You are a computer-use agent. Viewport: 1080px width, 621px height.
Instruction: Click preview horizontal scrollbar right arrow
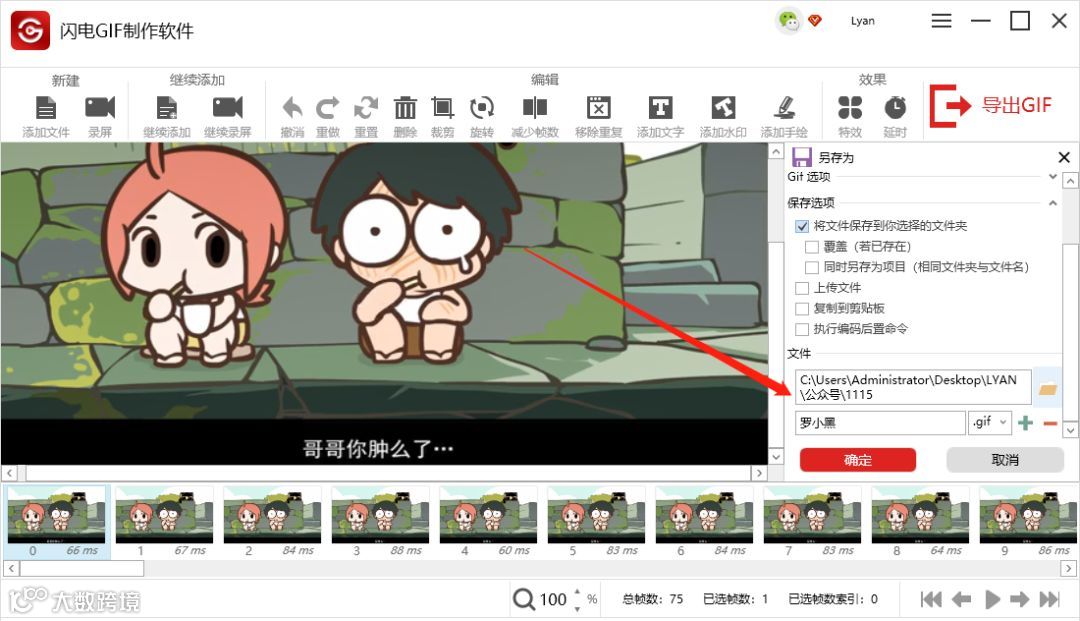pyautogui.click(x=759, y=473)
